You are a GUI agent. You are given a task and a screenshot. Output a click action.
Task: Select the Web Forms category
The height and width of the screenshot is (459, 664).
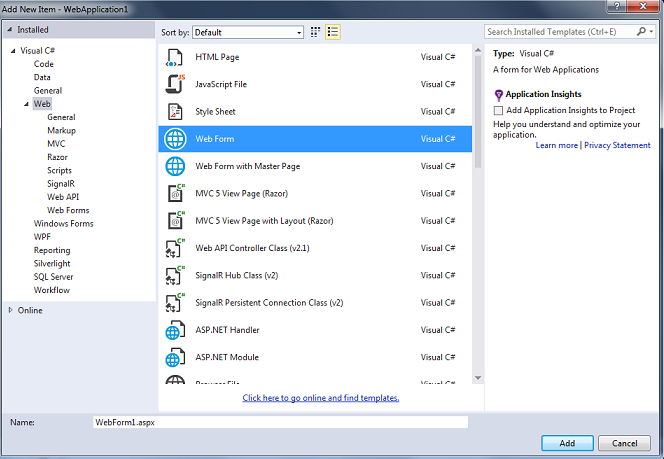68,210
